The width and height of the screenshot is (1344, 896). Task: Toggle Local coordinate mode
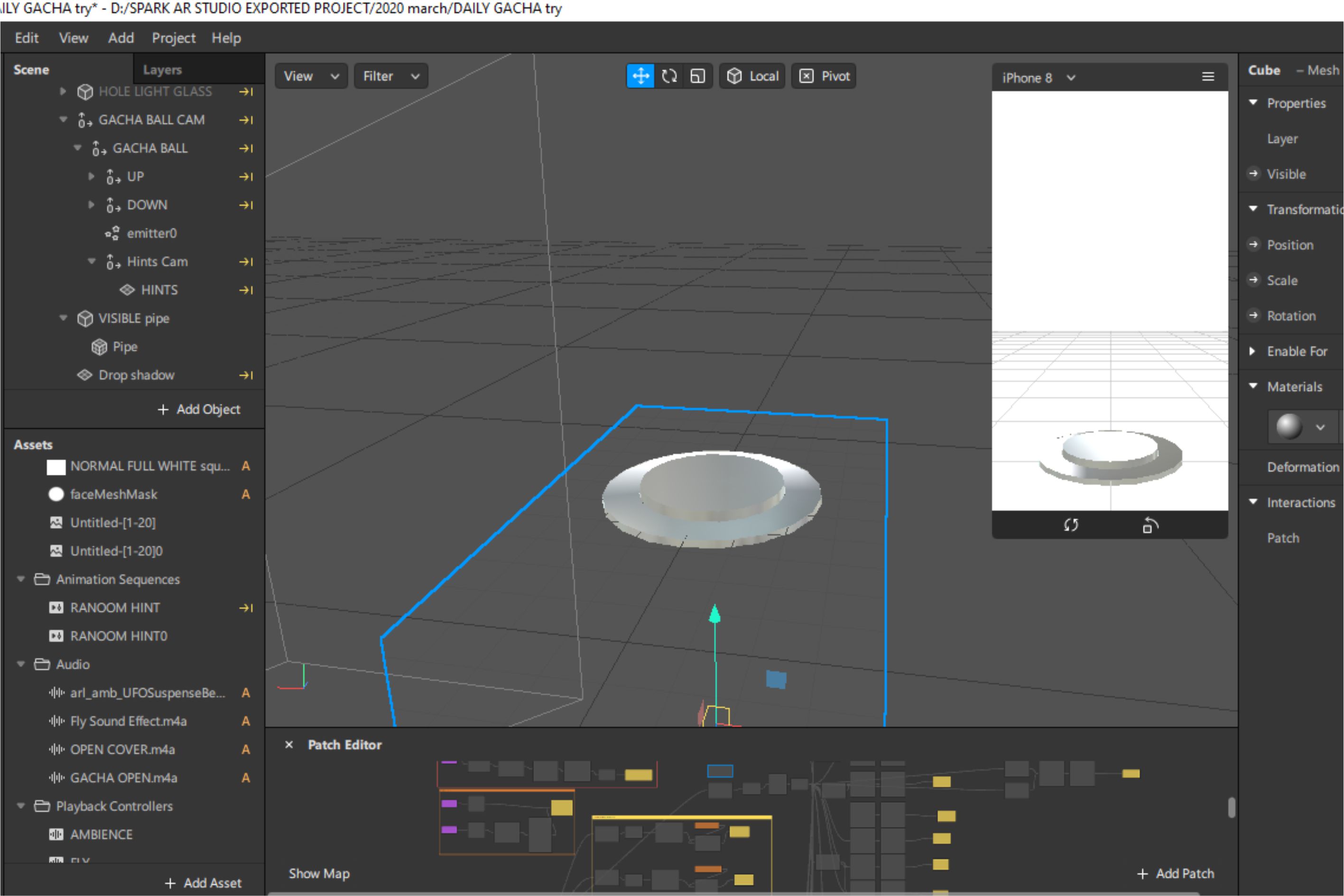(752, 76)
